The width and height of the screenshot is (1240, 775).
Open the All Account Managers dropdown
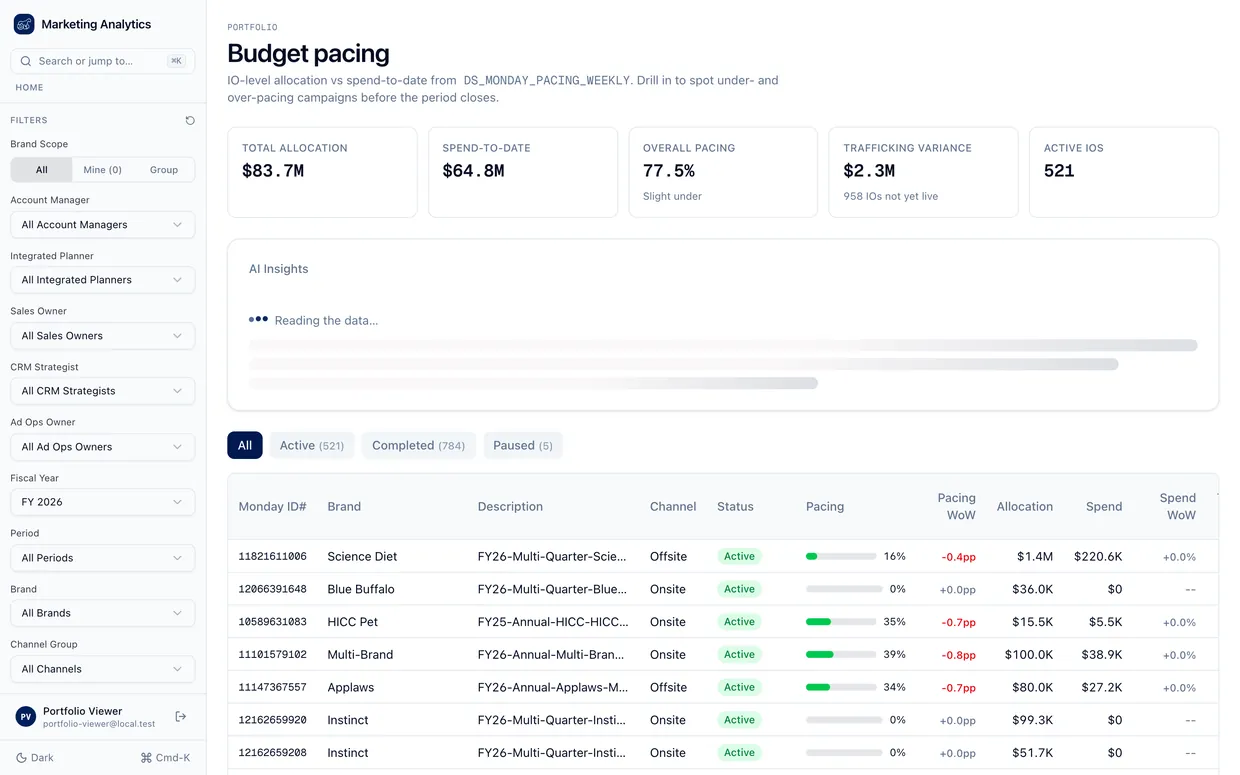pyautogui.click(x=103, y=225)
